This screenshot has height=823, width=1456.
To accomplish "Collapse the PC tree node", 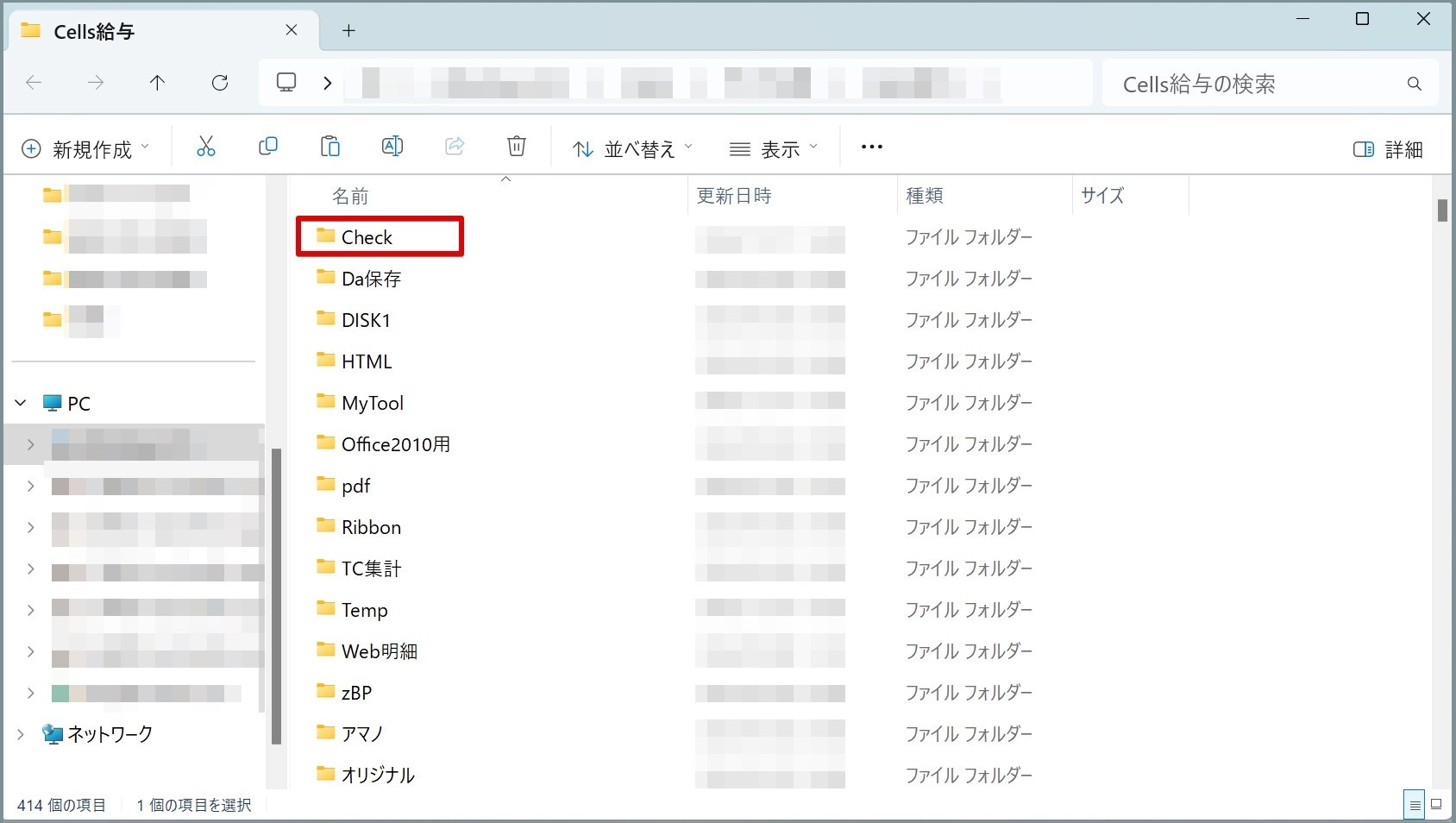I will (x=21, y=403).
